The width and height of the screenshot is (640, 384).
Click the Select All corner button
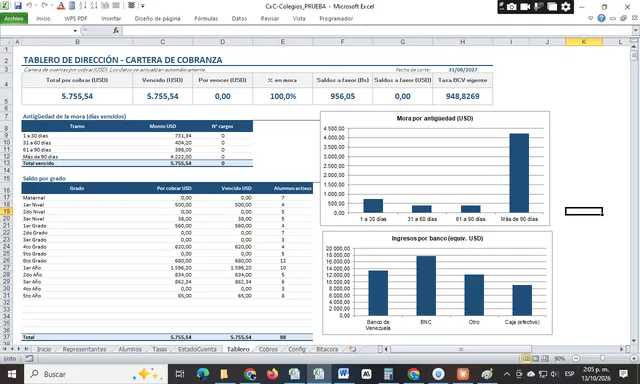(6, 42)
